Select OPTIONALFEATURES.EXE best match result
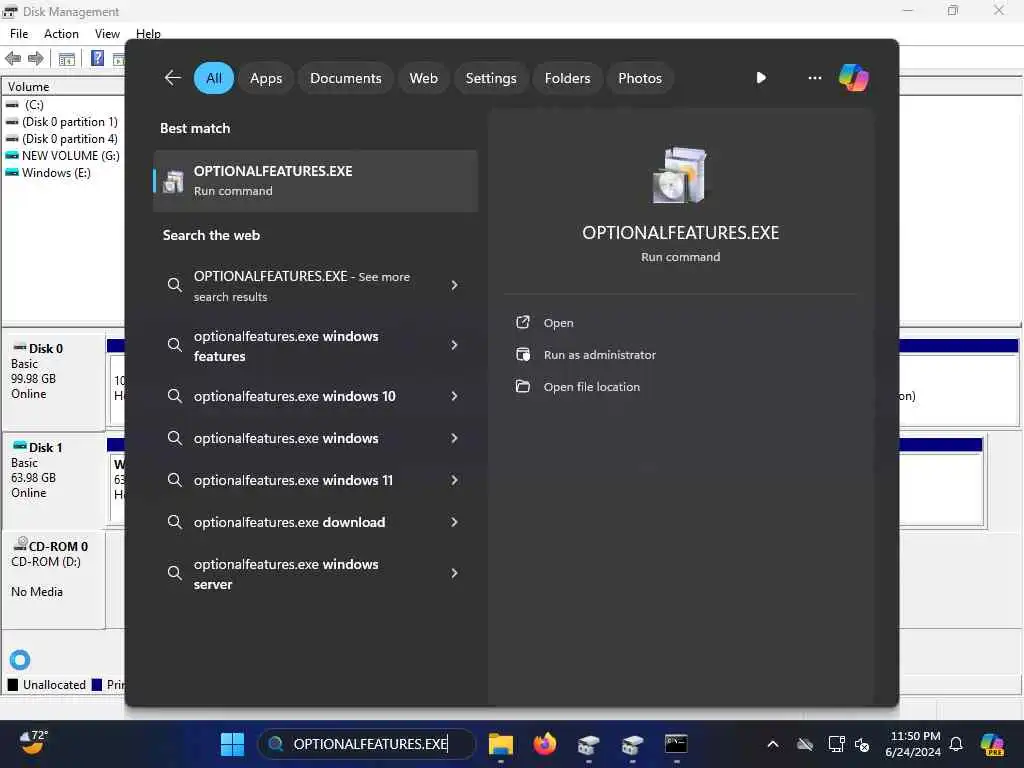The image size is (1024, 768). pyautogui.click(x=315, y=181)
